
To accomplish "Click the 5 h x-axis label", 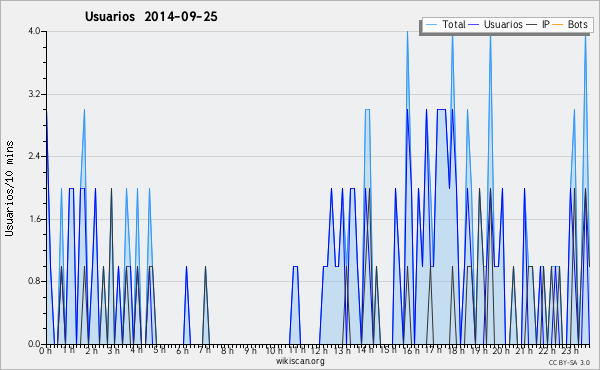I will [x=159, y=350].
